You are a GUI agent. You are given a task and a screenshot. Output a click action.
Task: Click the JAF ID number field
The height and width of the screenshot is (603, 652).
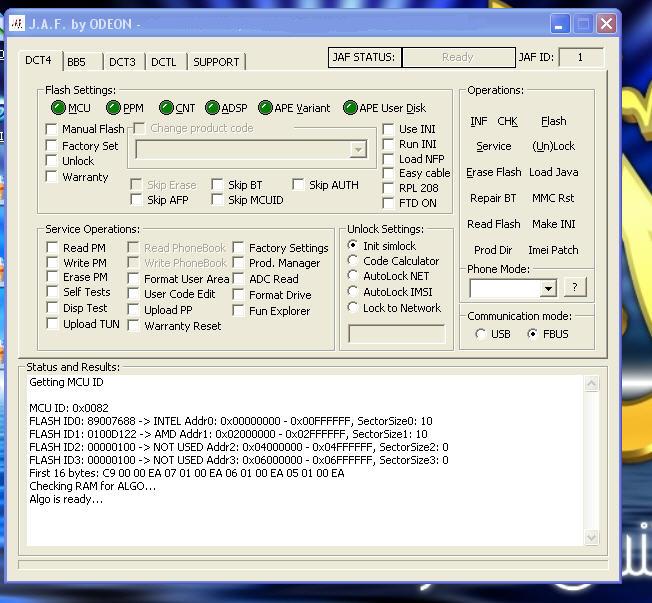(x=580, y=57)
